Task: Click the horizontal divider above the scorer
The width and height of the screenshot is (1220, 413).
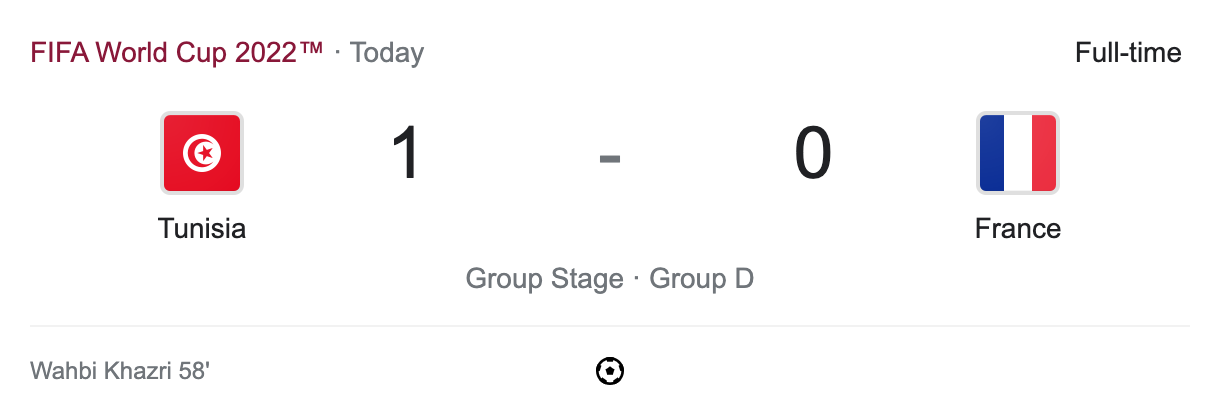Action: pos(610,326)
